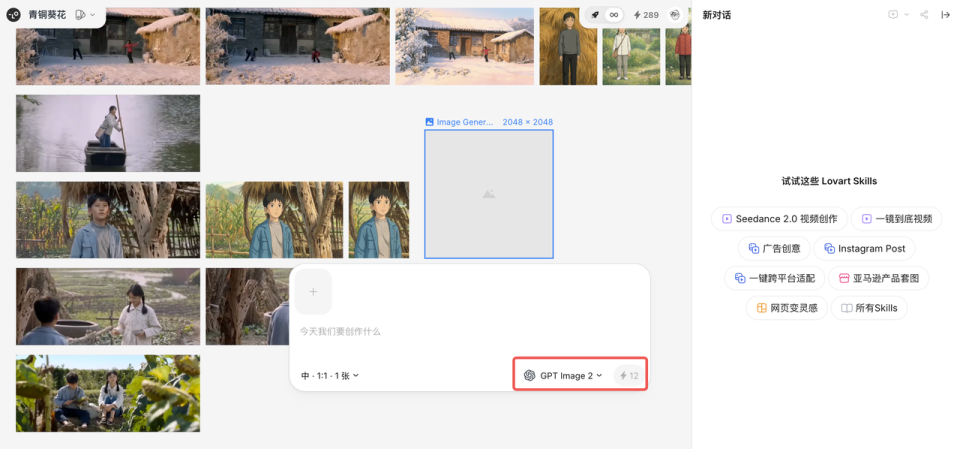Collapse the chat panel with the arrow icon

945,15
